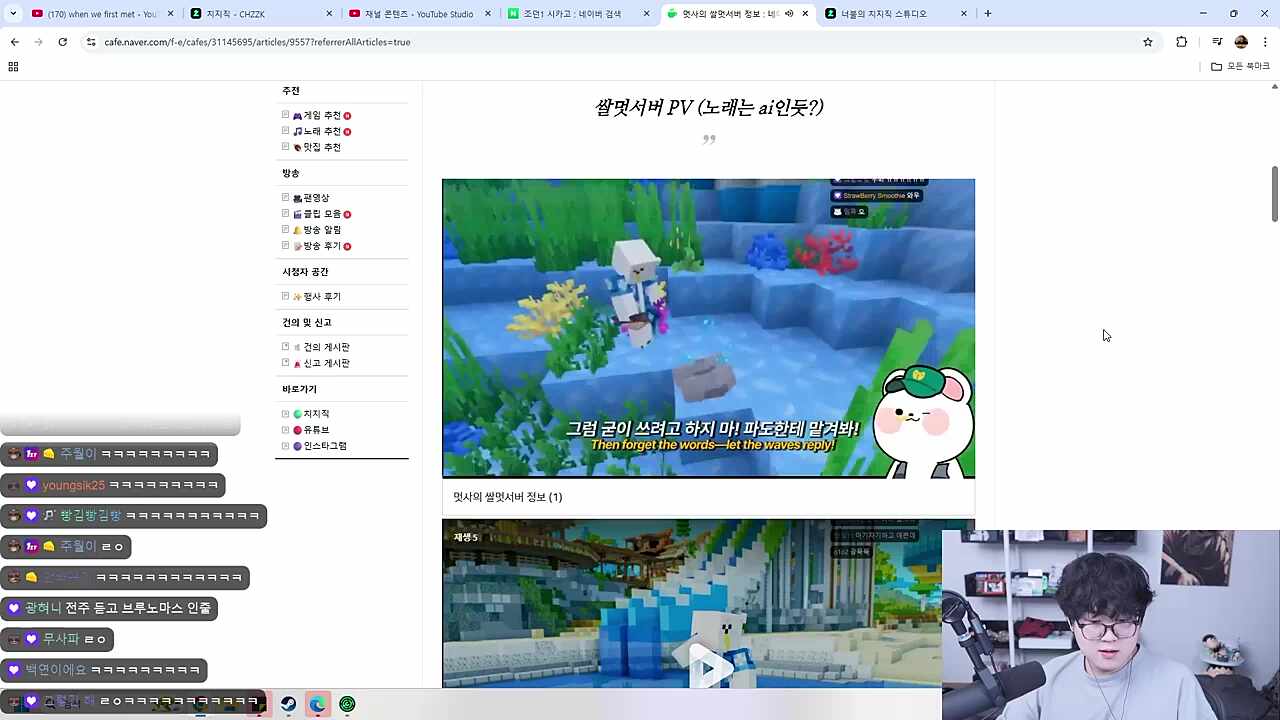Close the 치지직 - CHZZK tab
The width and height of the screenshot is (1280, 720).
[x=330, y=14]
